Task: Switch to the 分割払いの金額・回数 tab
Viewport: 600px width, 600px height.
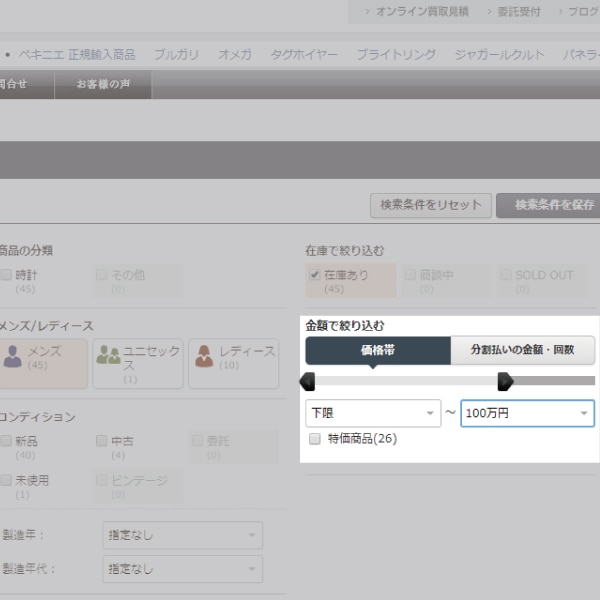Action: [522, 351]
